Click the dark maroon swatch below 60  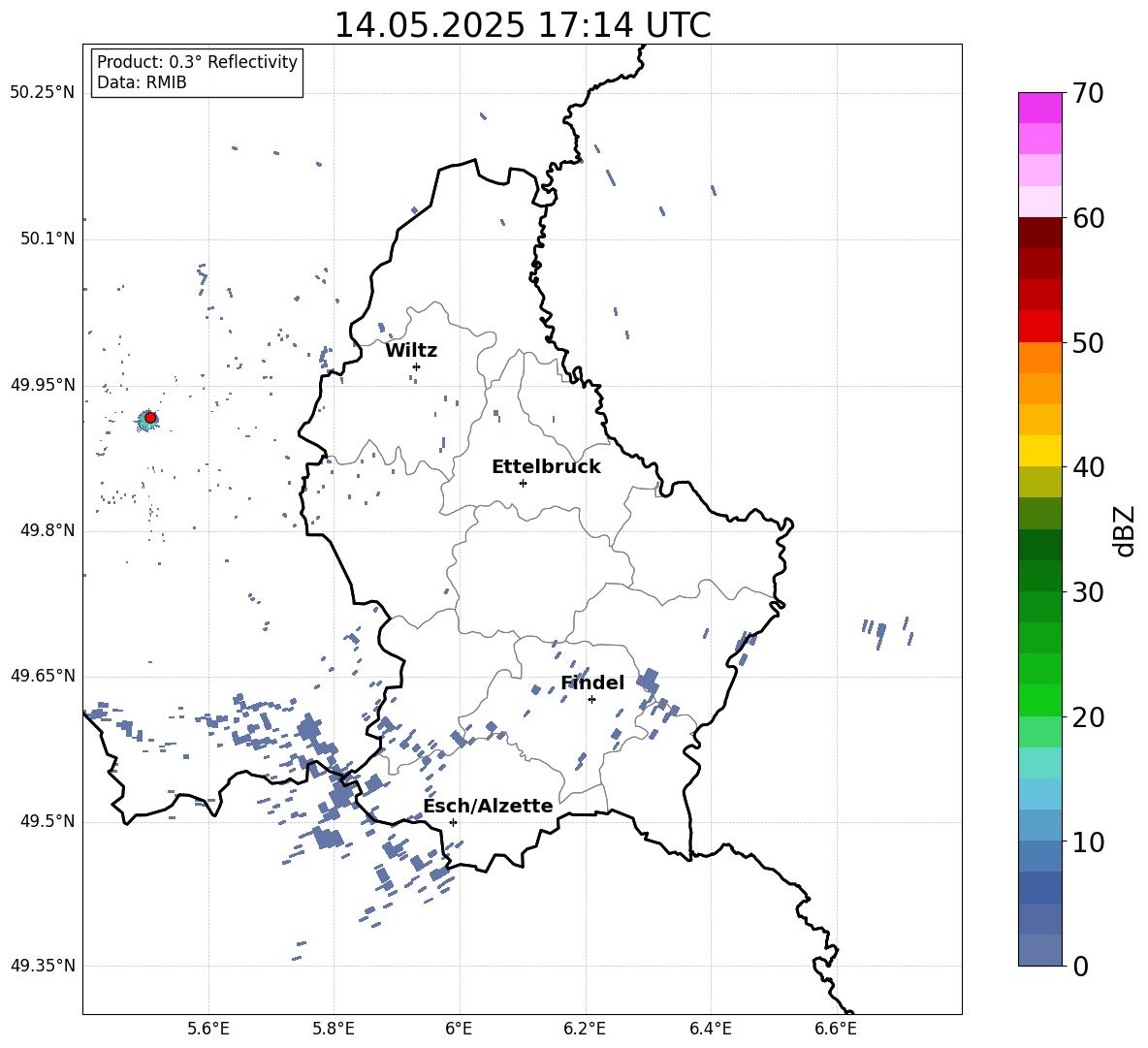[1040, 233]
